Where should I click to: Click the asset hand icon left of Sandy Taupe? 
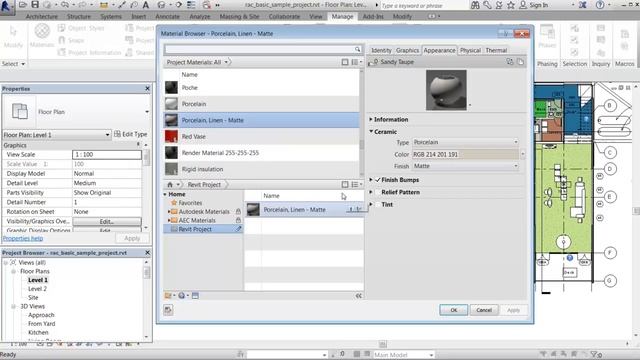tap(373, 62)
